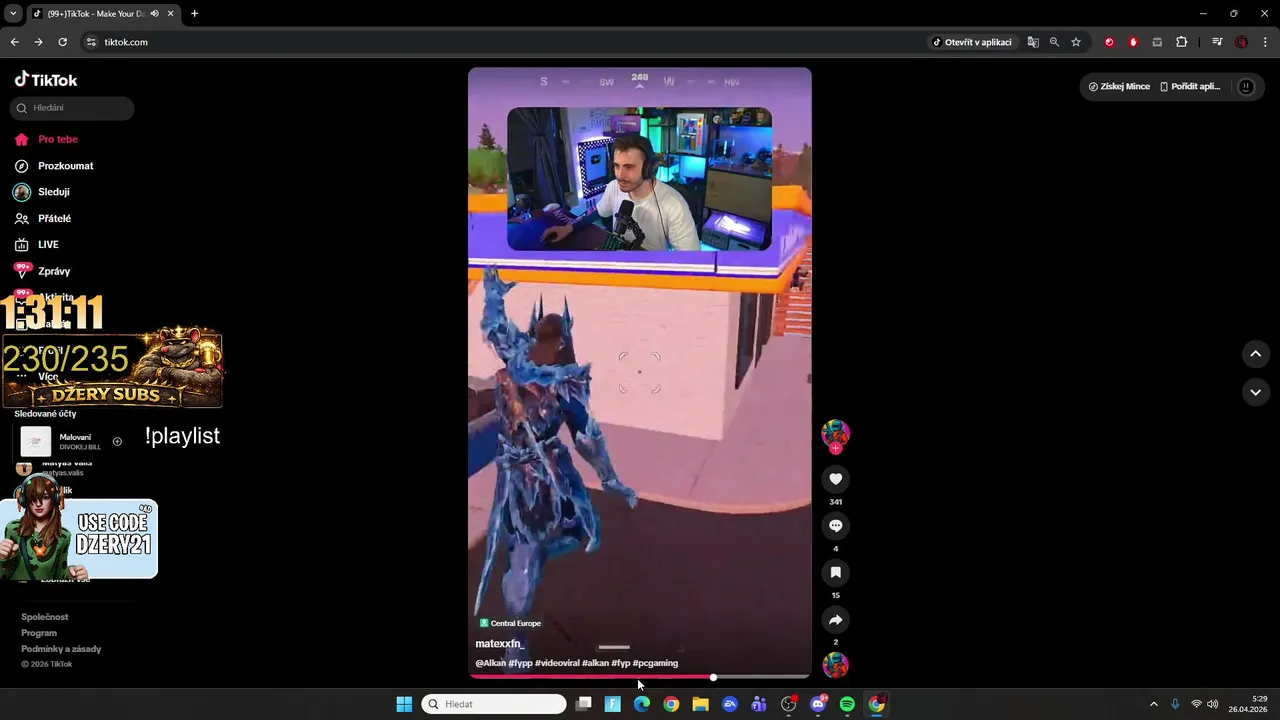This screenshot has height=720, width=1280.
Task: Open the volume speaker tray icon
Action: click(x=1213, y=704)
